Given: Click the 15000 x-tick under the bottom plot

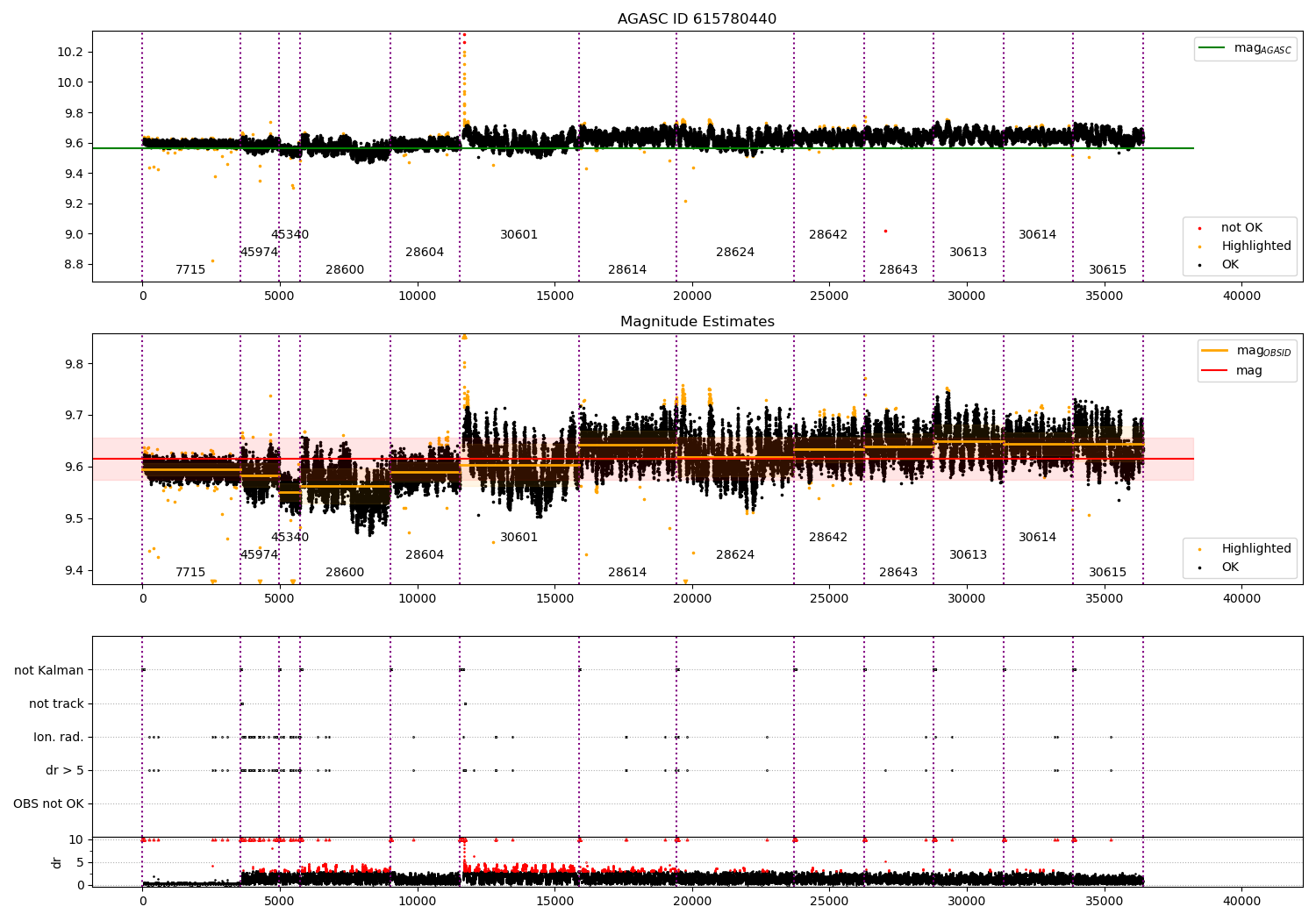Looking at the screenshot, I should point(554,901).
